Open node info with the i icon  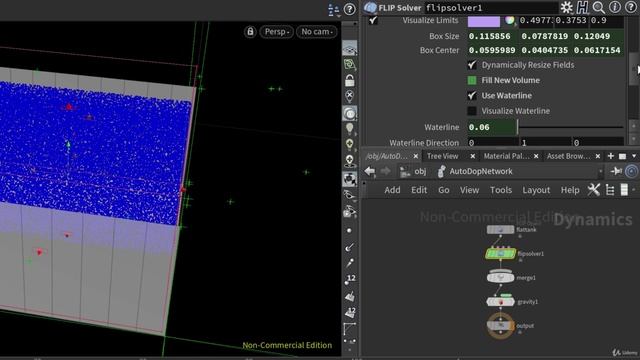click(615, 7)
